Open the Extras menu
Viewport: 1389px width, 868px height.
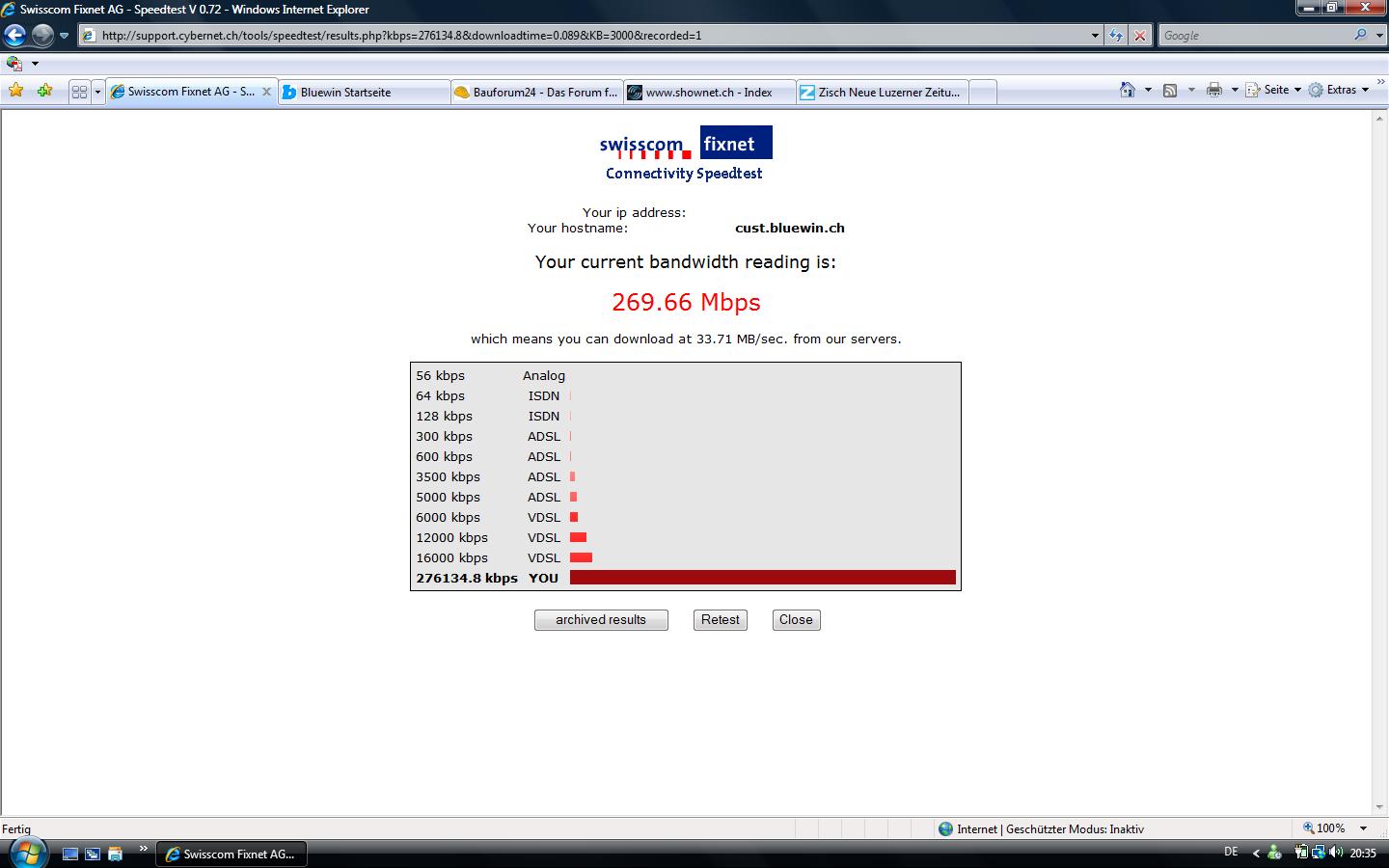click(x=1339, y=90)
